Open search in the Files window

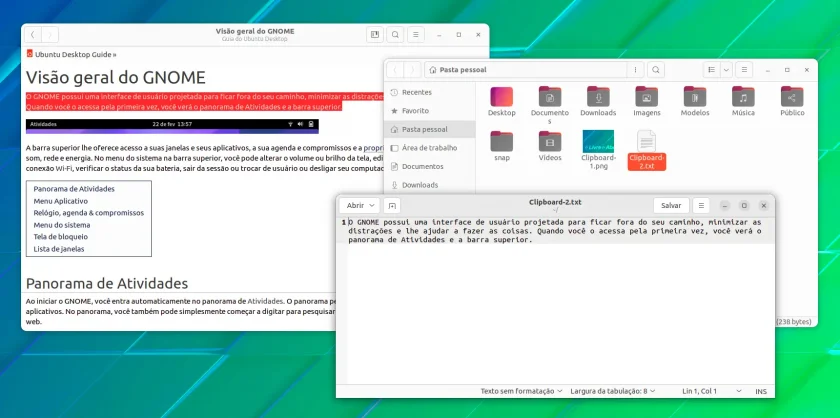(656, 70)
